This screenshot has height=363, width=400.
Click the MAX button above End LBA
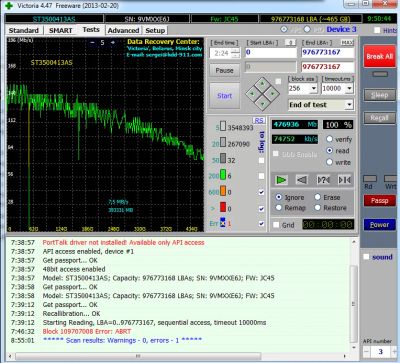[348, 43]
